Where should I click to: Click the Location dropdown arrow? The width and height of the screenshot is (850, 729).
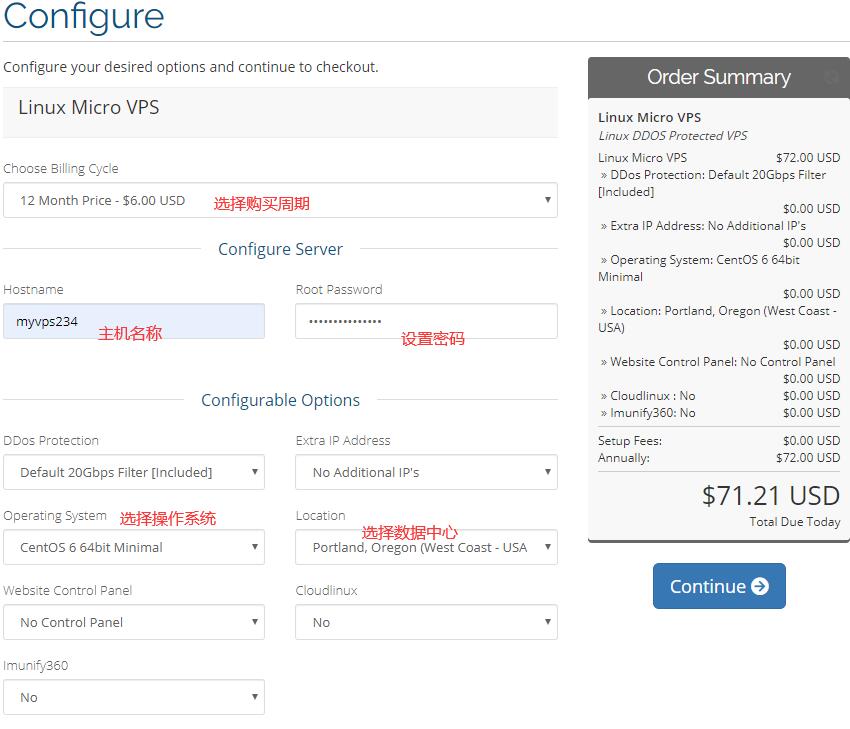(548, 546)
